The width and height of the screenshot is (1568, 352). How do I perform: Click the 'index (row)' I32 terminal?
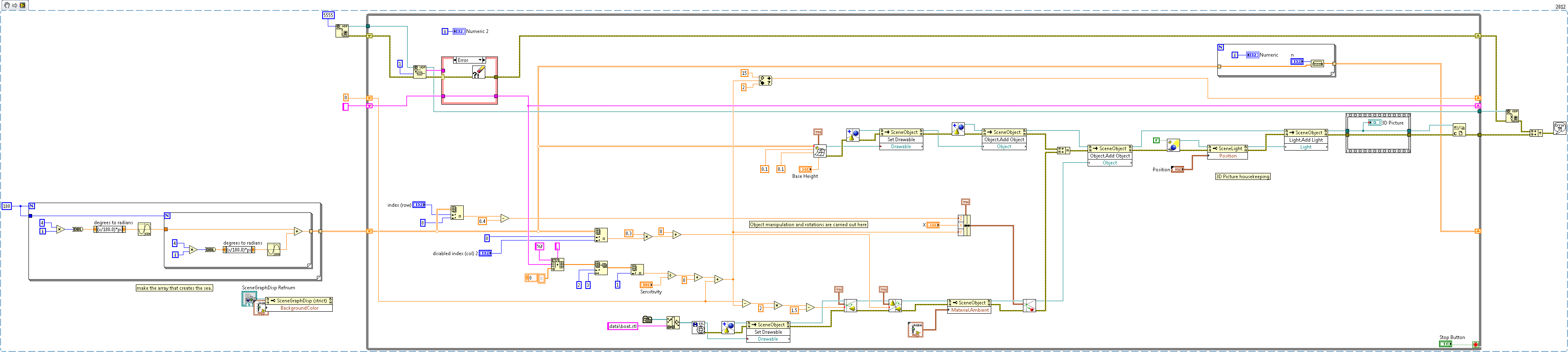419,205
